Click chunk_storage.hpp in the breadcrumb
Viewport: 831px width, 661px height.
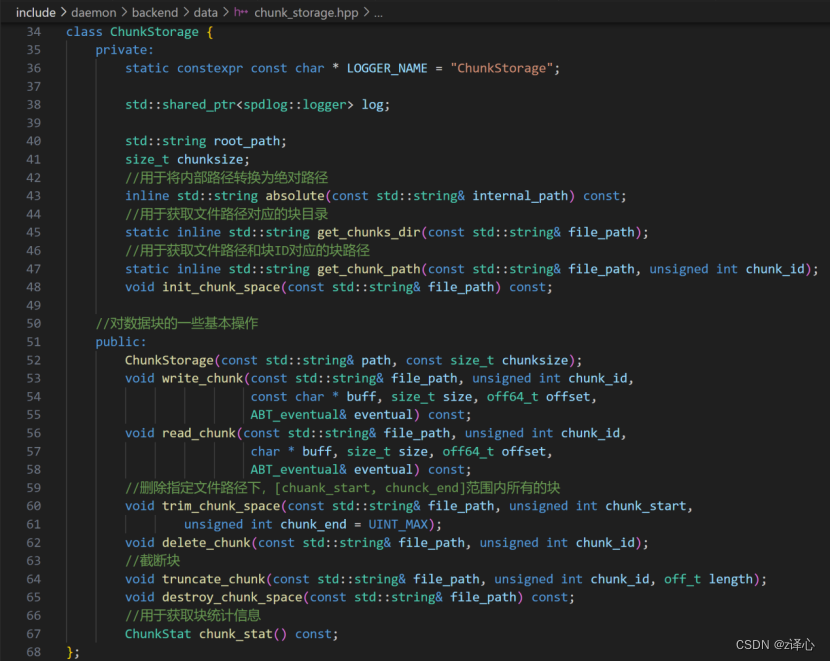pos(305,13)
